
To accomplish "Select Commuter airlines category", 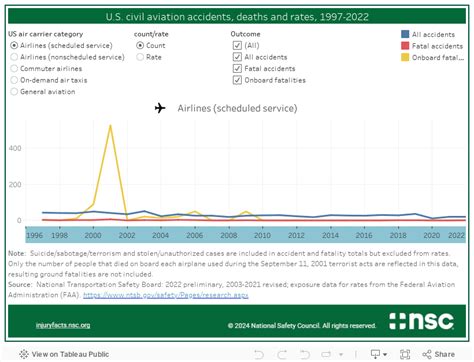I will pos(14,69).
